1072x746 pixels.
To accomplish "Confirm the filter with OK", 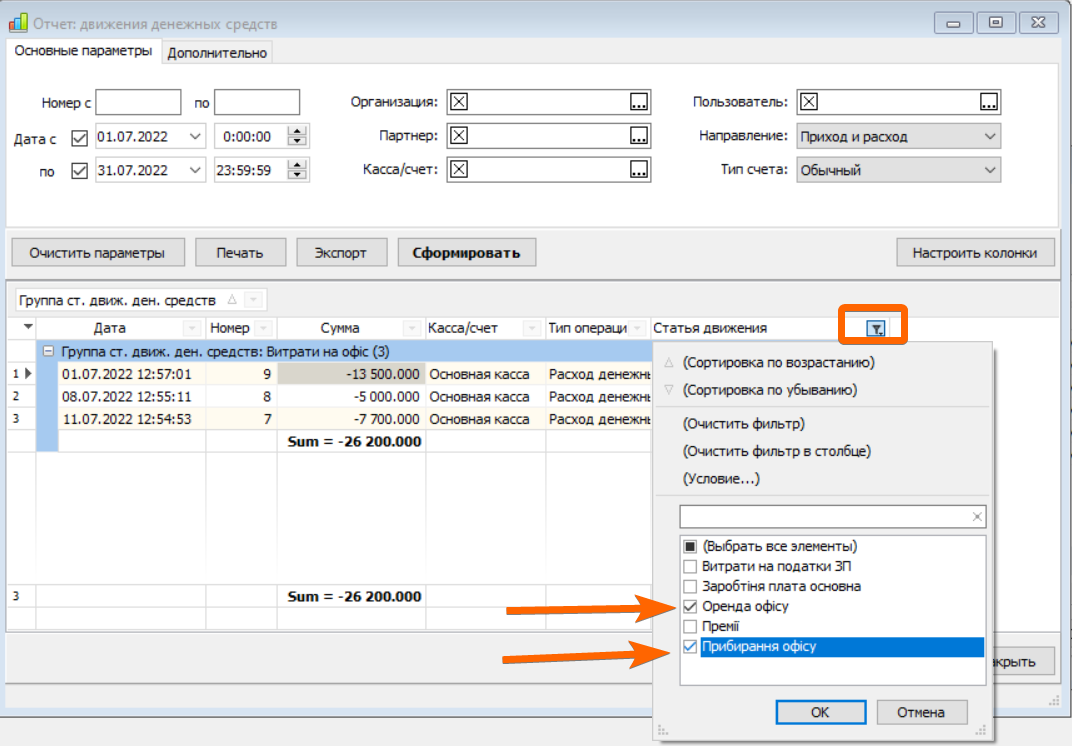I will 820,712.
